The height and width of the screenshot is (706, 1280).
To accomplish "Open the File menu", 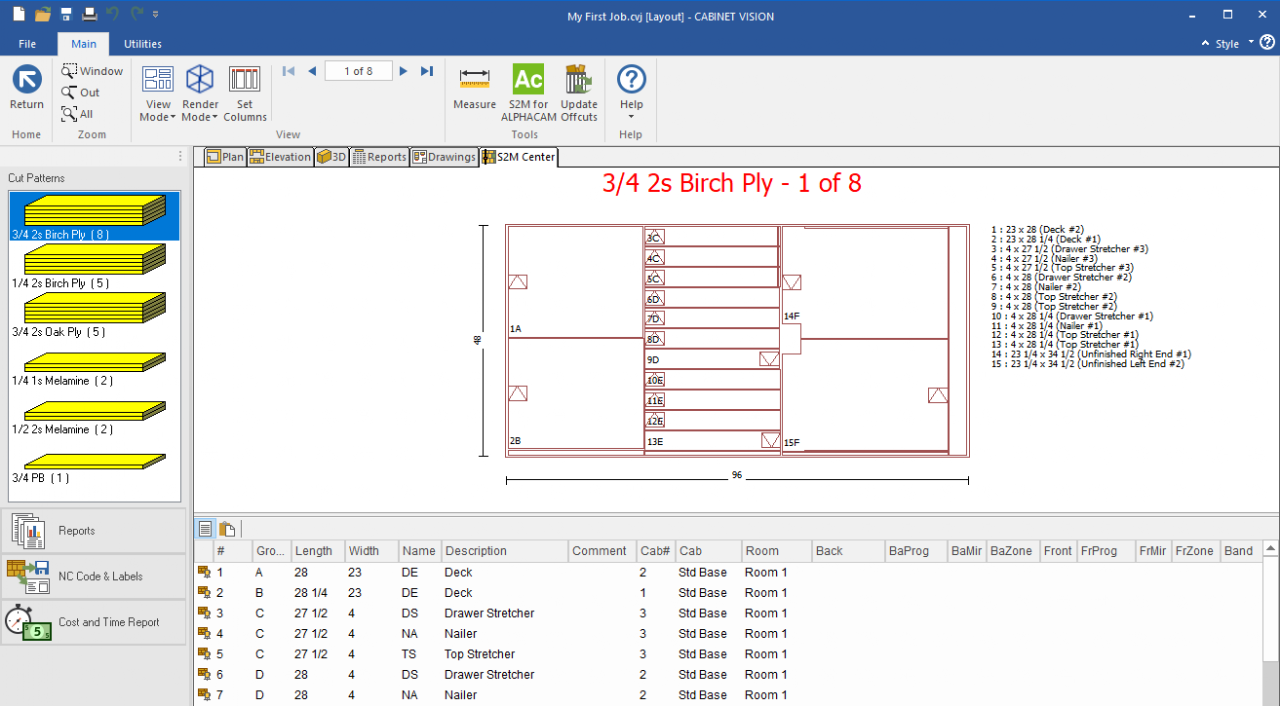I will [x=27, y=44].
